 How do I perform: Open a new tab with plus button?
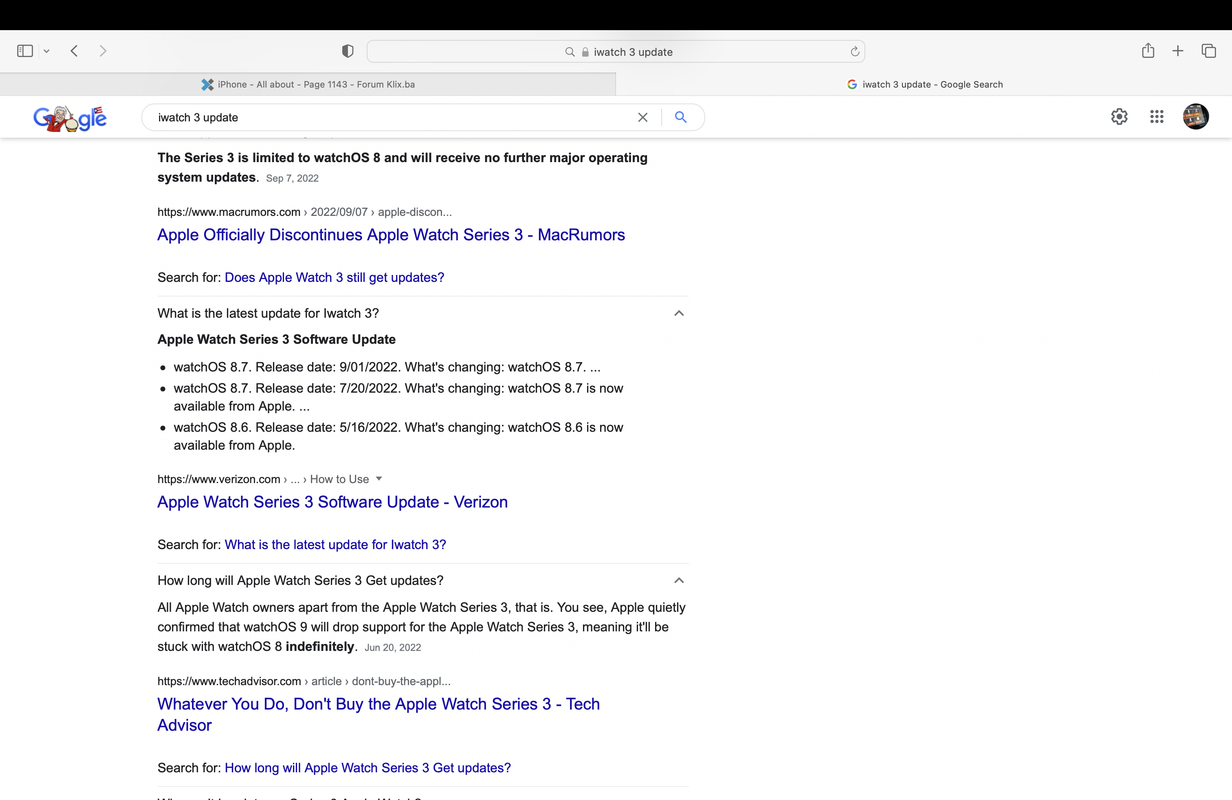tap(1178, 51)
